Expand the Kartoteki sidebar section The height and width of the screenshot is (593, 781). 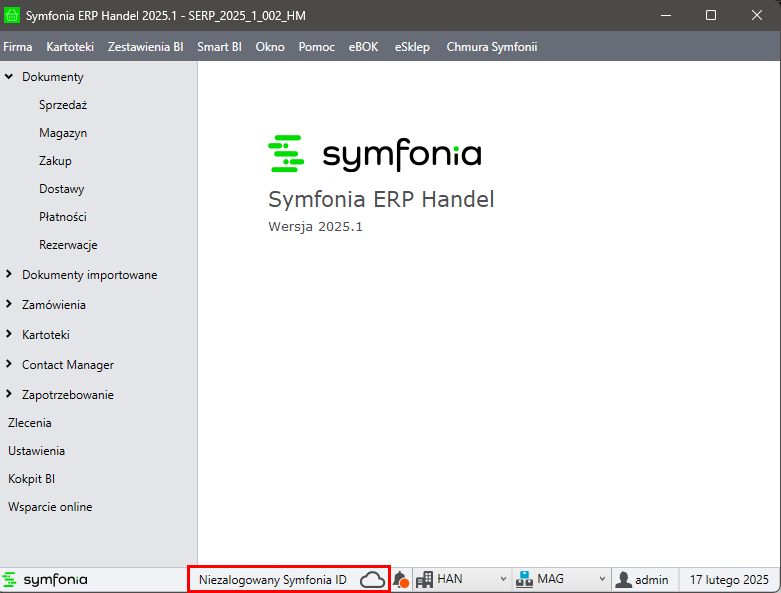[x=9, y=334]
